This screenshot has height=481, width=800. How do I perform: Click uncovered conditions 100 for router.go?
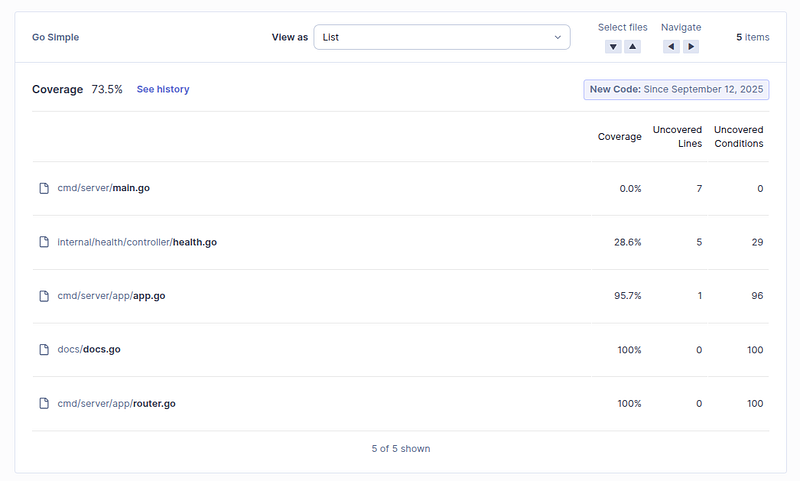(x=755, y=403)
